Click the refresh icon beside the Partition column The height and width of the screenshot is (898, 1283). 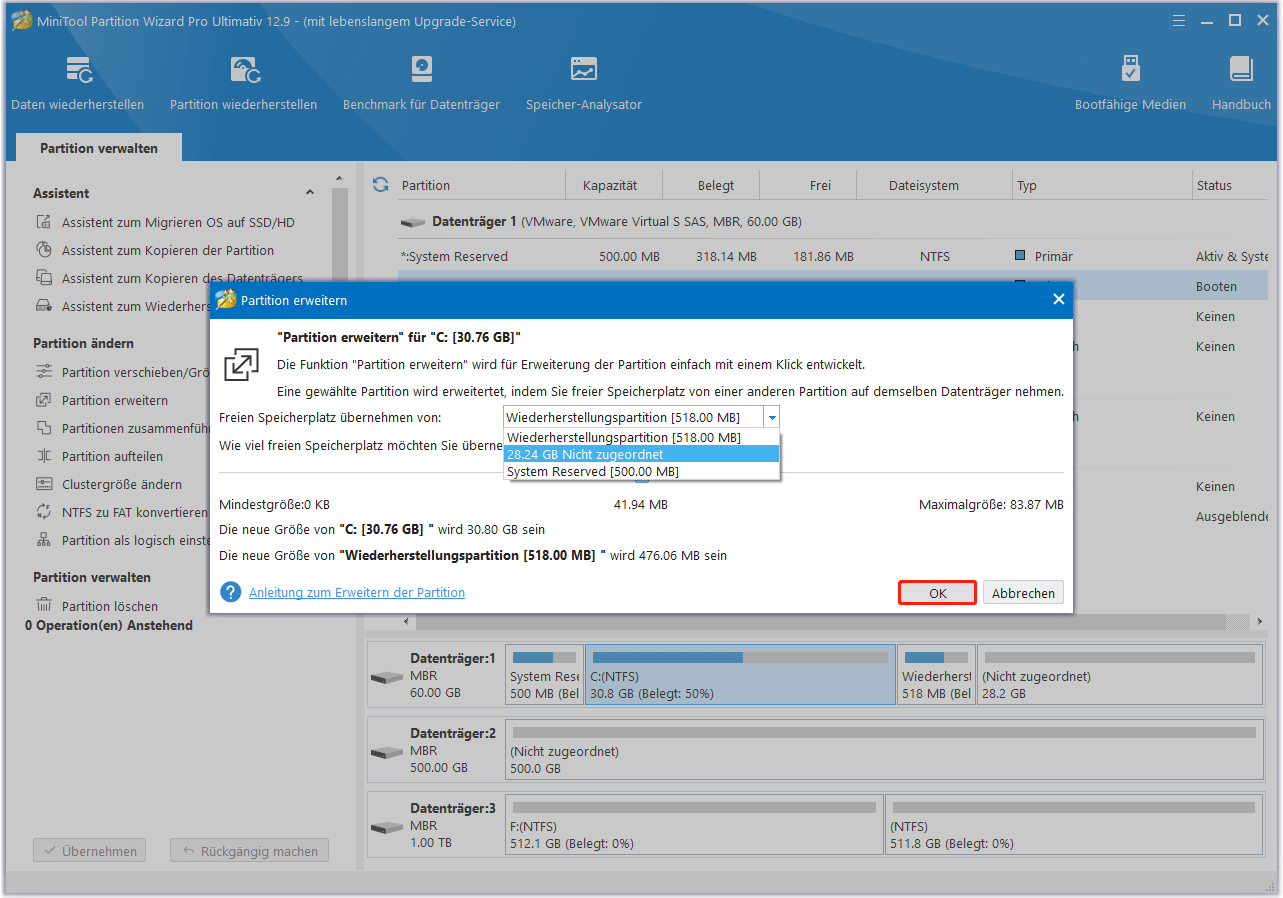380,185
